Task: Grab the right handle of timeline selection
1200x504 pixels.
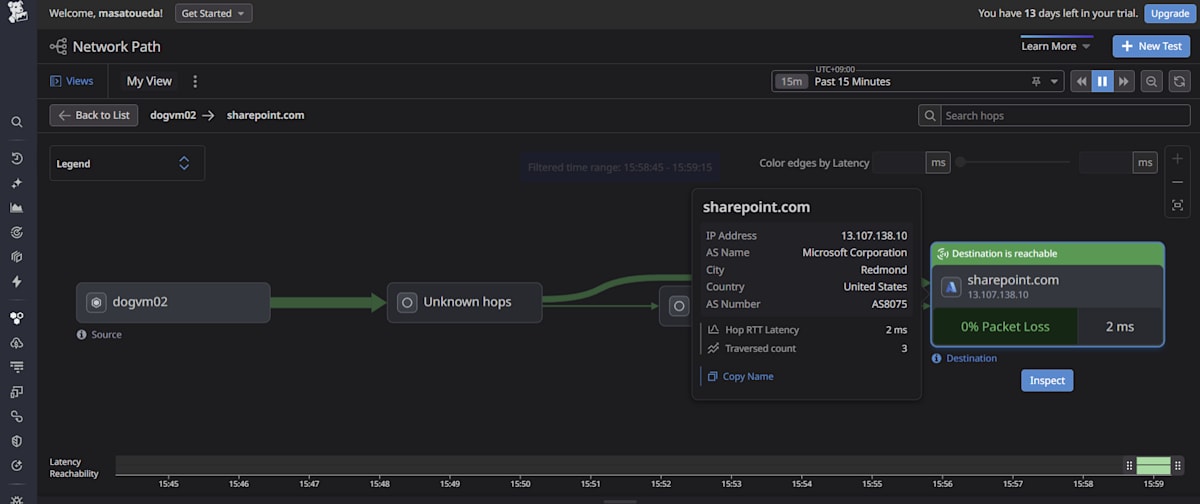Action: coord(1177,465)
